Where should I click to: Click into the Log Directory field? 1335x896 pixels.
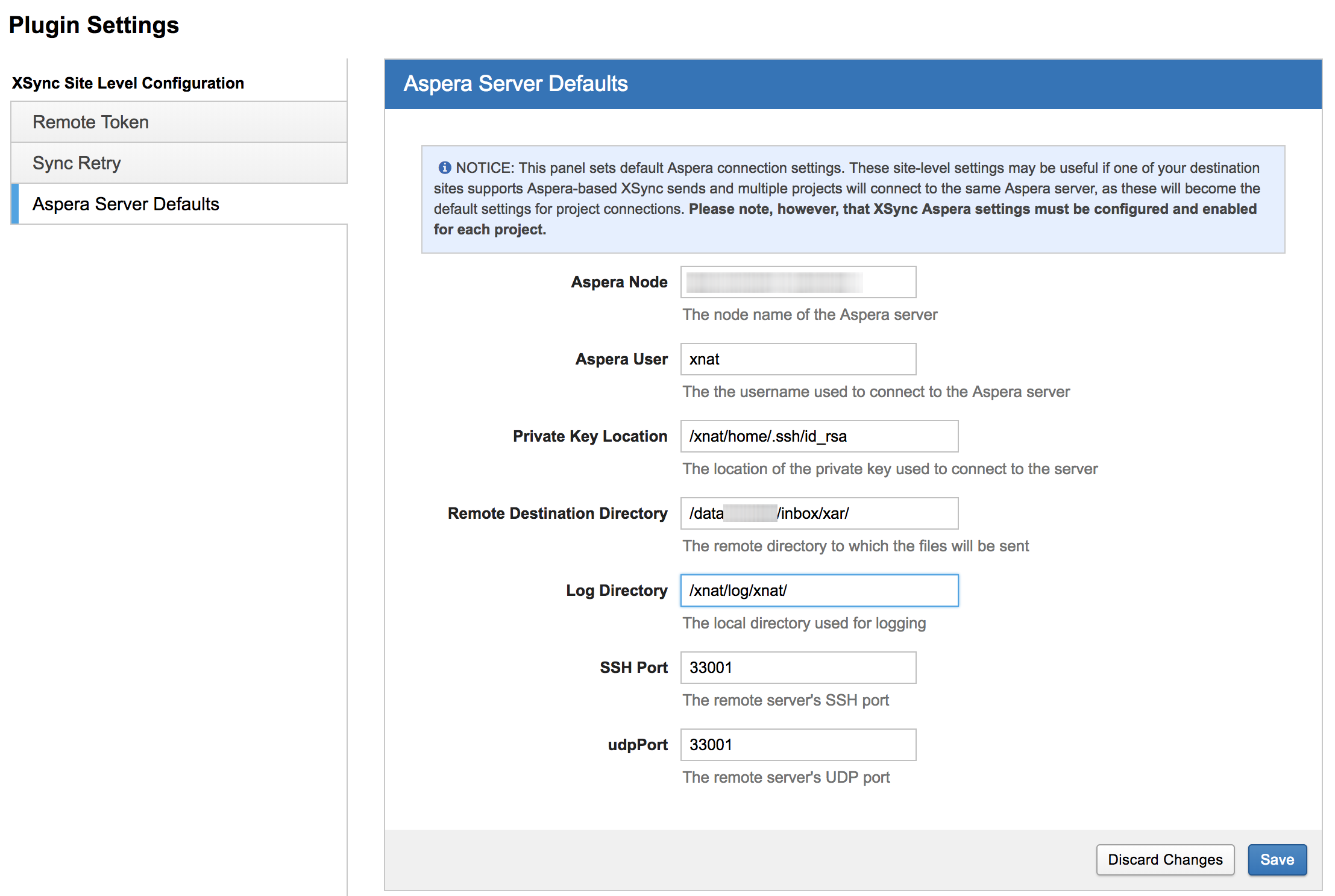(818, 591)
